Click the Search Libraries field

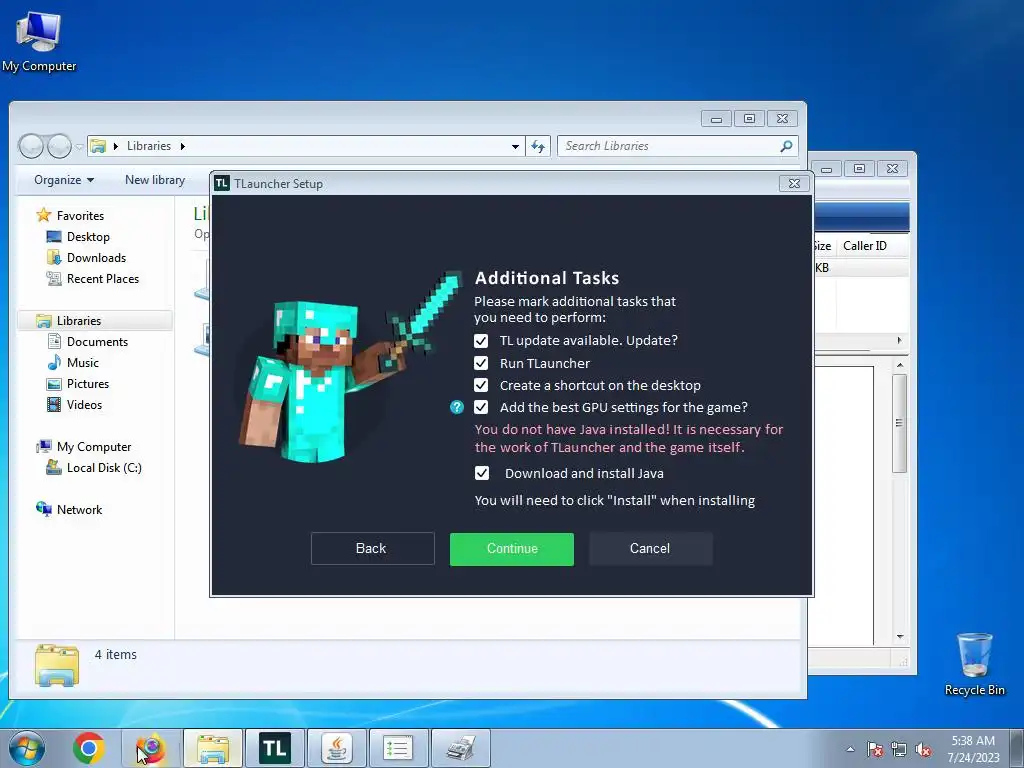[x=677, y=146]
